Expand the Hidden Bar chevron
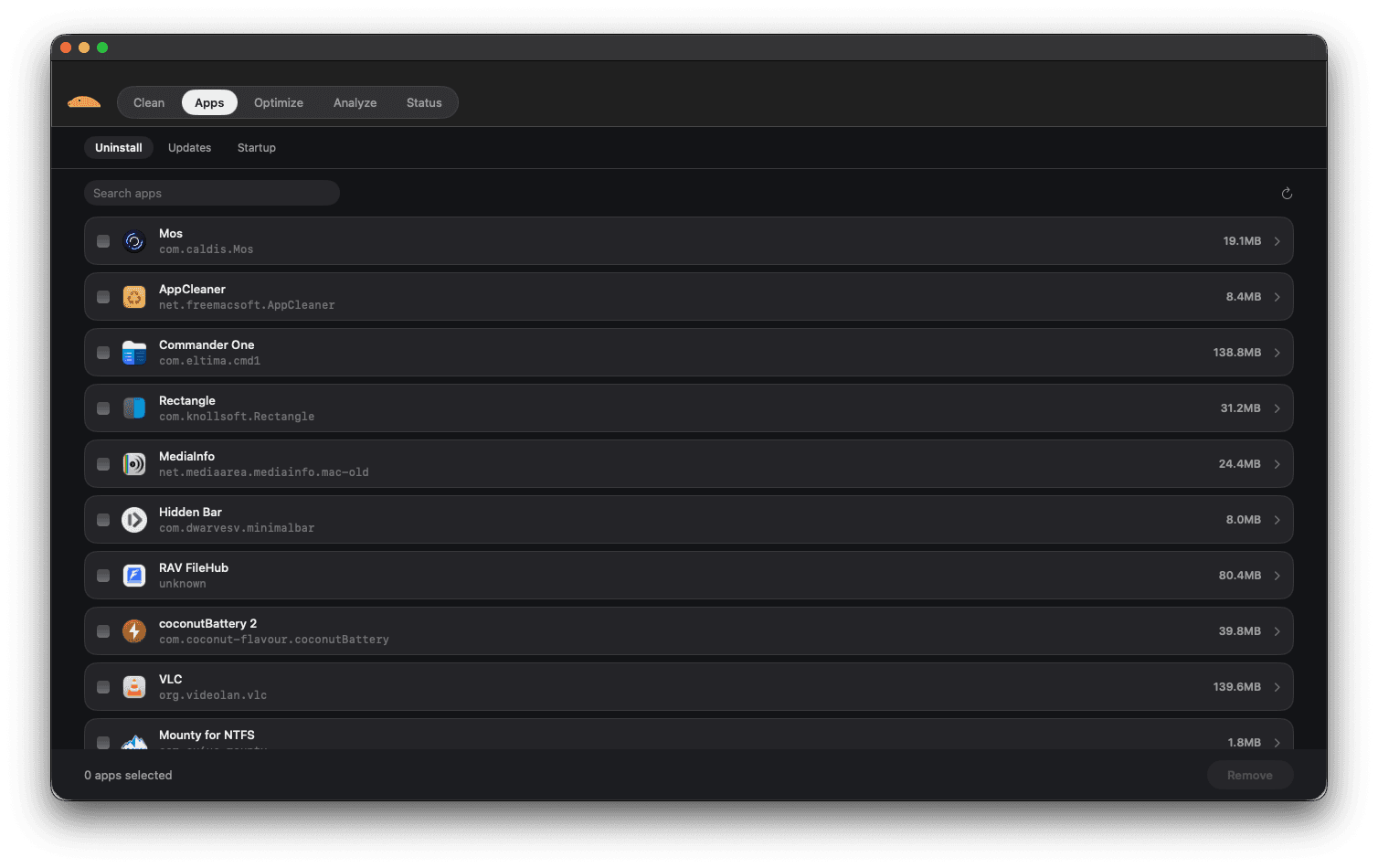The image size is (1378, 868). (x=1277, y=520)
